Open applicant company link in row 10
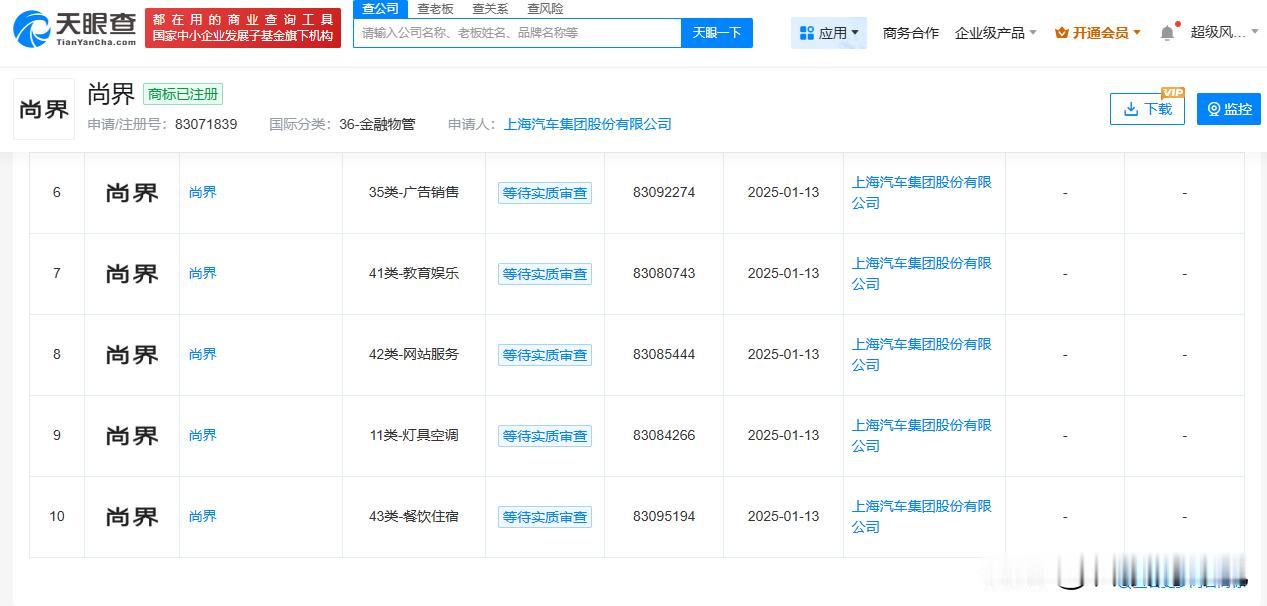This screenshot has width=1267, height=606. [x=922, y=516]
